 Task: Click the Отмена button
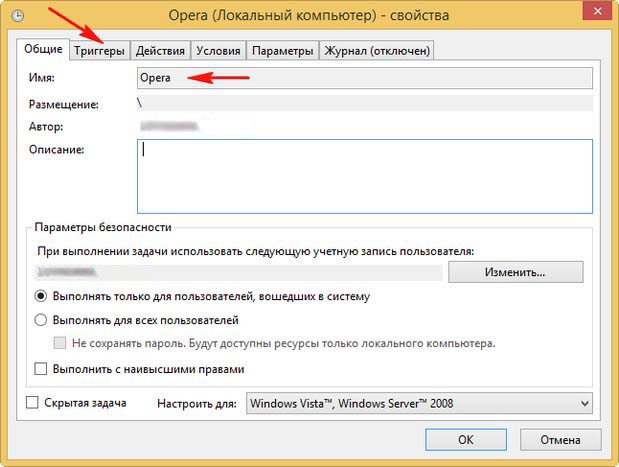click(x=561, y=440)
